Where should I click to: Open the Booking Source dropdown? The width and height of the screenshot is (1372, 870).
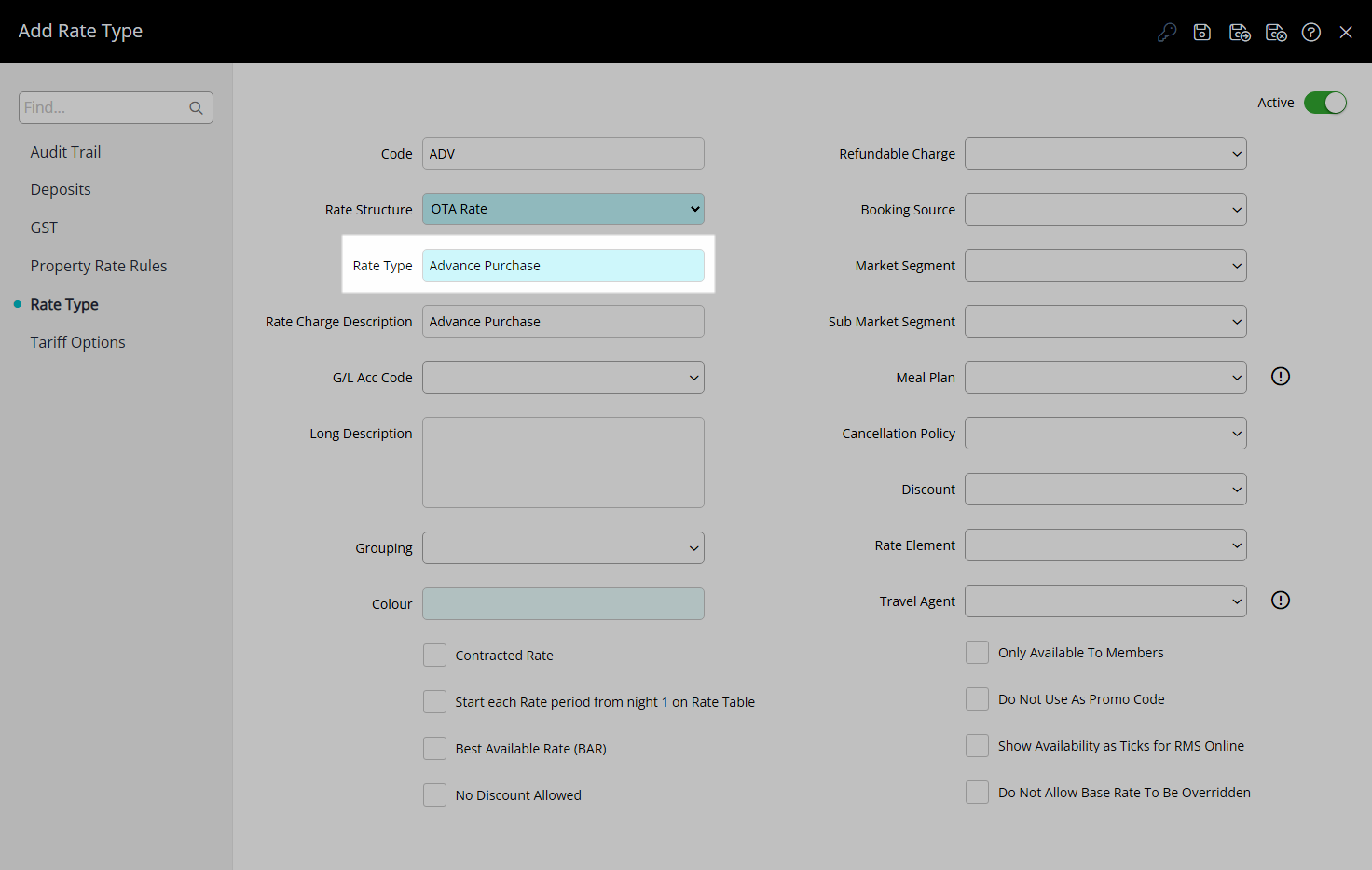1105,210
